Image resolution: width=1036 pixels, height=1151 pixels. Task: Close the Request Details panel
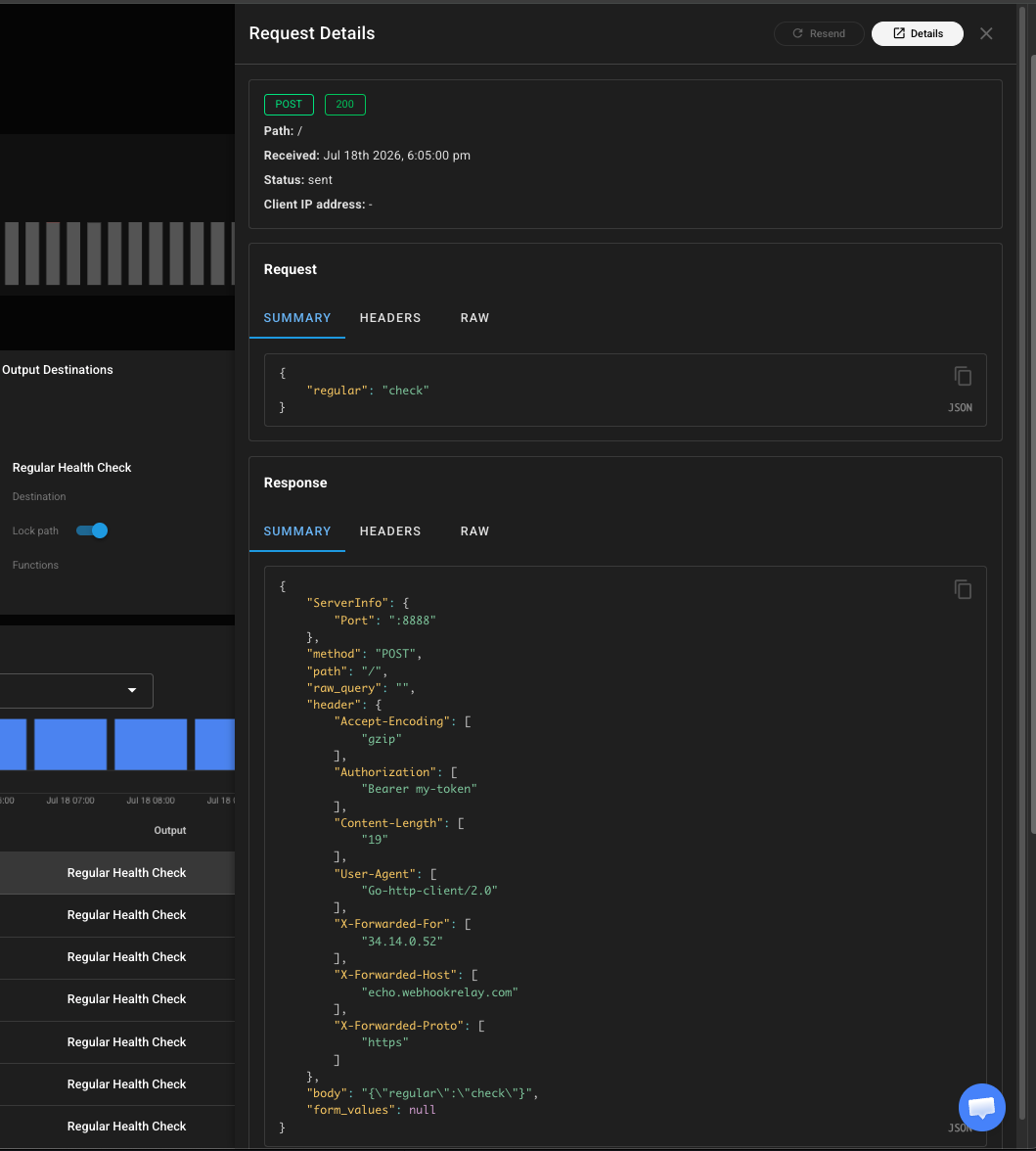click(x=986, y=33)
